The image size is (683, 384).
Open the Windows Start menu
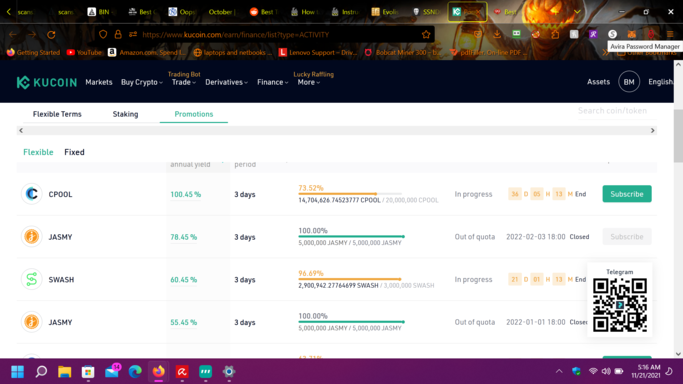(17, 371)
